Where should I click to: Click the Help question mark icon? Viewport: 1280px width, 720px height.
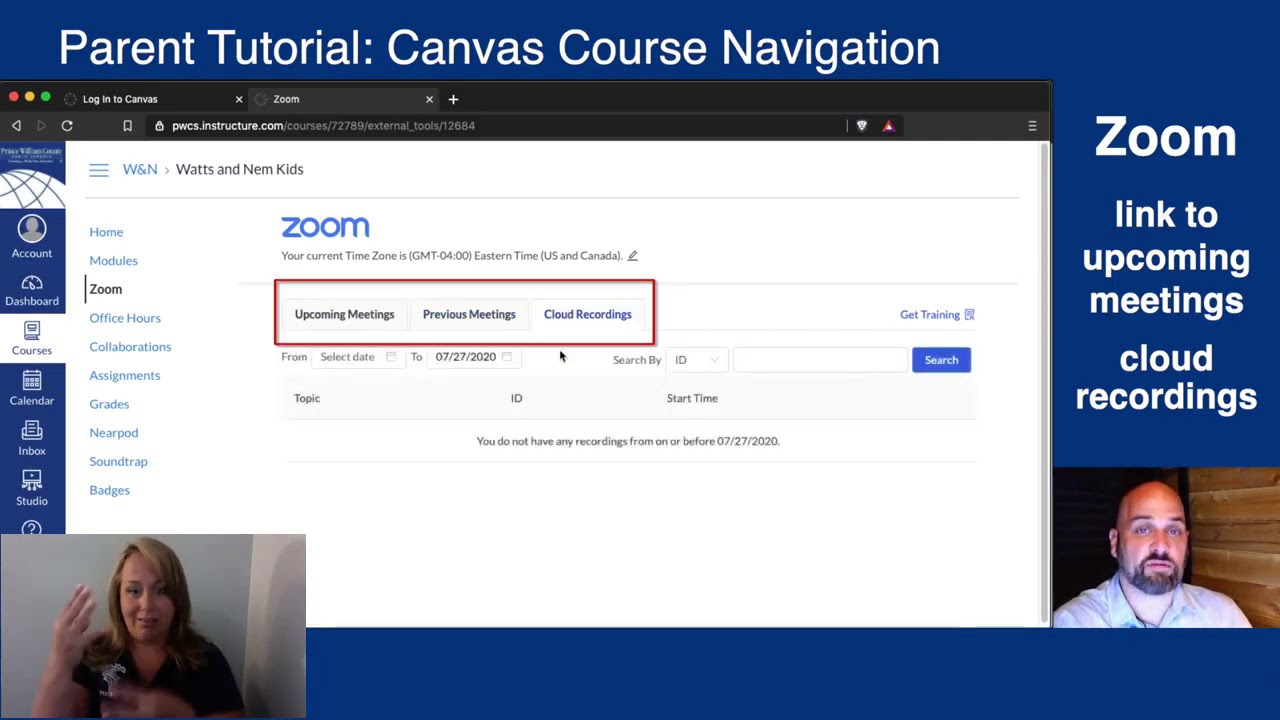tap(32, 528)
